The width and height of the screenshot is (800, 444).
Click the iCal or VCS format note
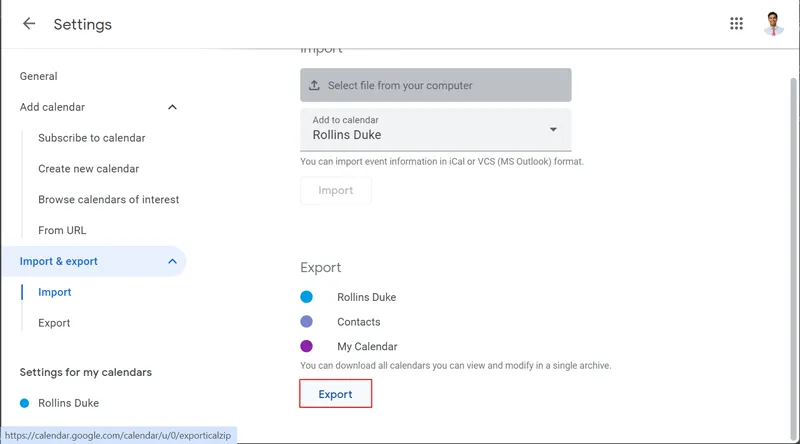point(442,162)
